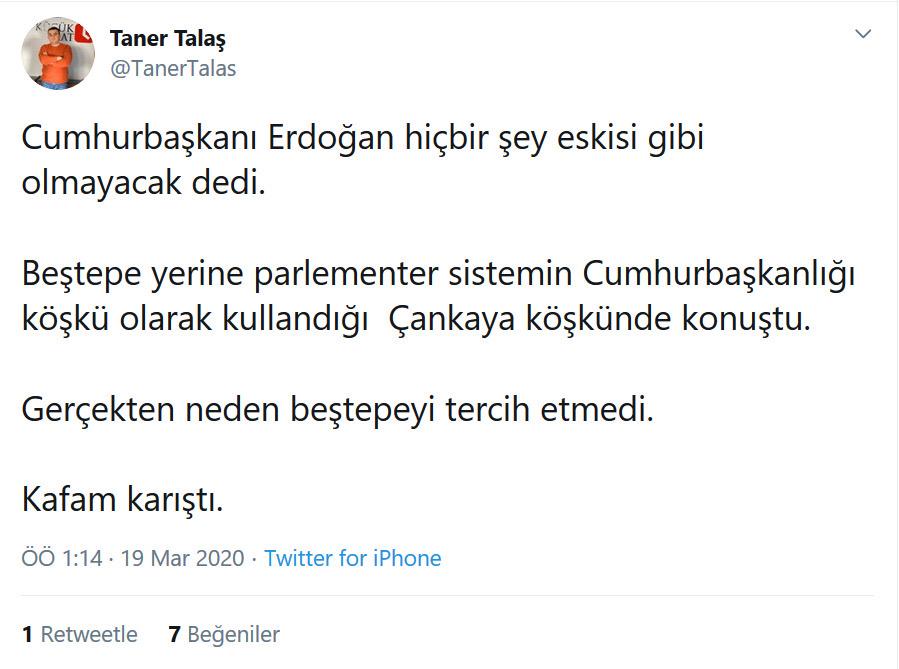The width and height of the screenshot is (899, 669).
Task: Open the Twitter for iPhone source link
Action: pos(352,558)
